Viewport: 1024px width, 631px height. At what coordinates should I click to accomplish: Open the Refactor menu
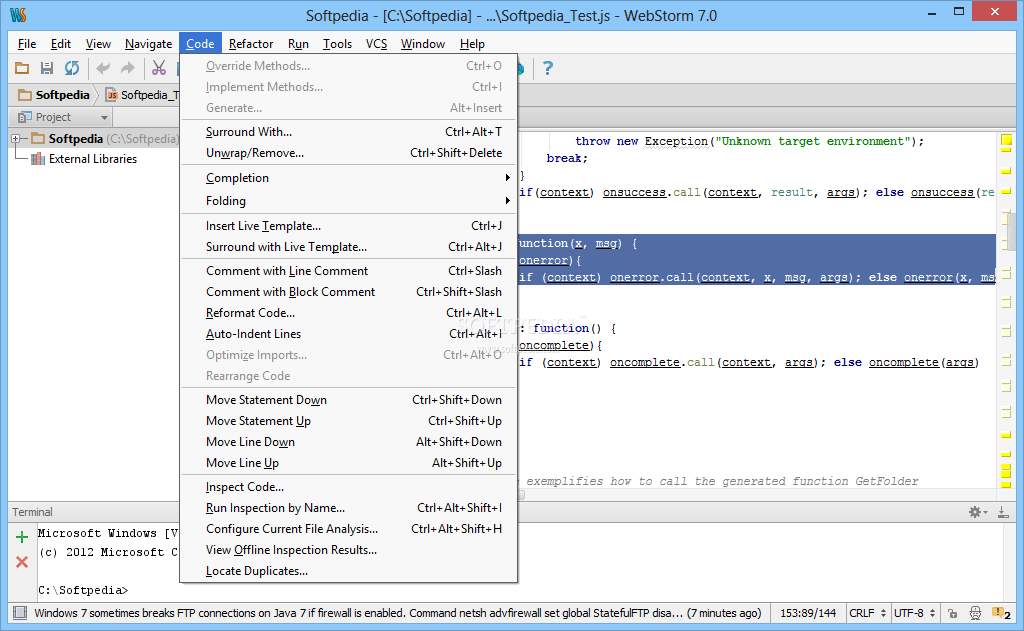coord(251,44)
